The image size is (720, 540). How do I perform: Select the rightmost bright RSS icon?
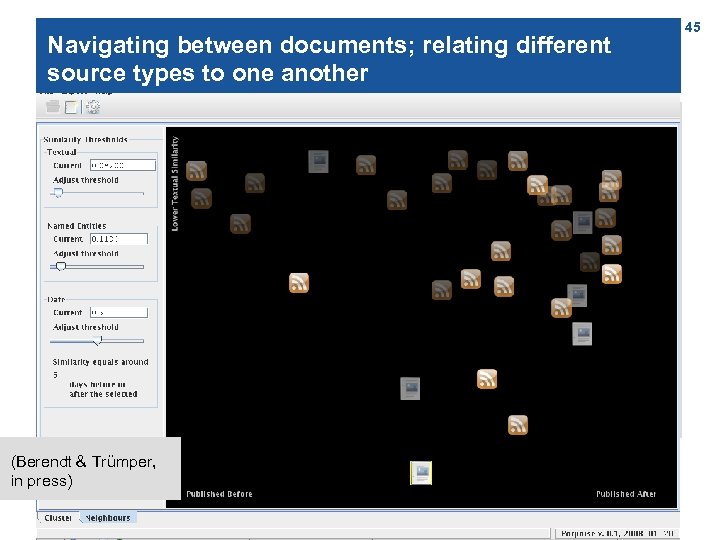point(612,274)
